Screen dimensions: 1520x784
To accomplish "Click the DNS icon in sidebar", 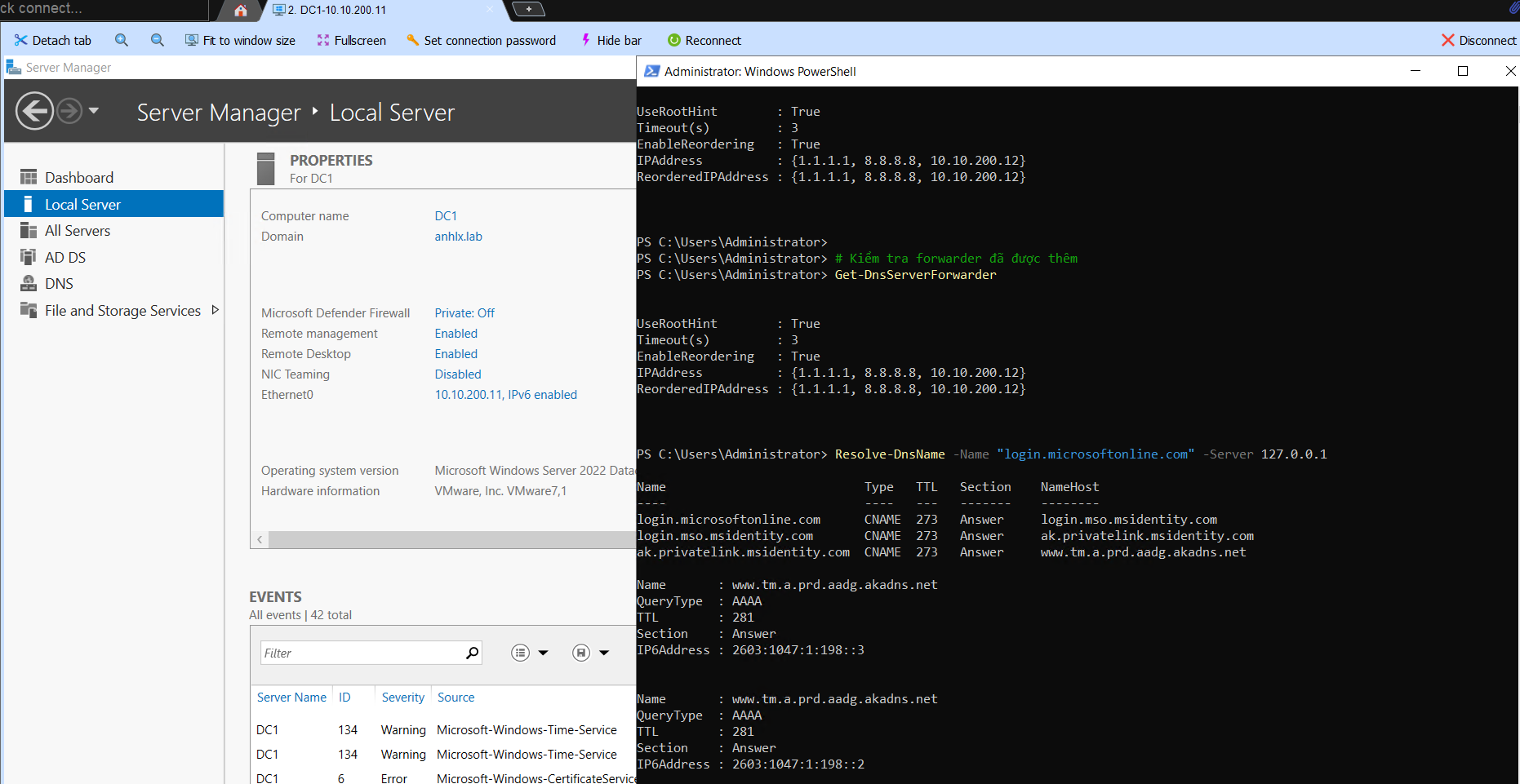I will pyautogui.click(x=29, y=284).
